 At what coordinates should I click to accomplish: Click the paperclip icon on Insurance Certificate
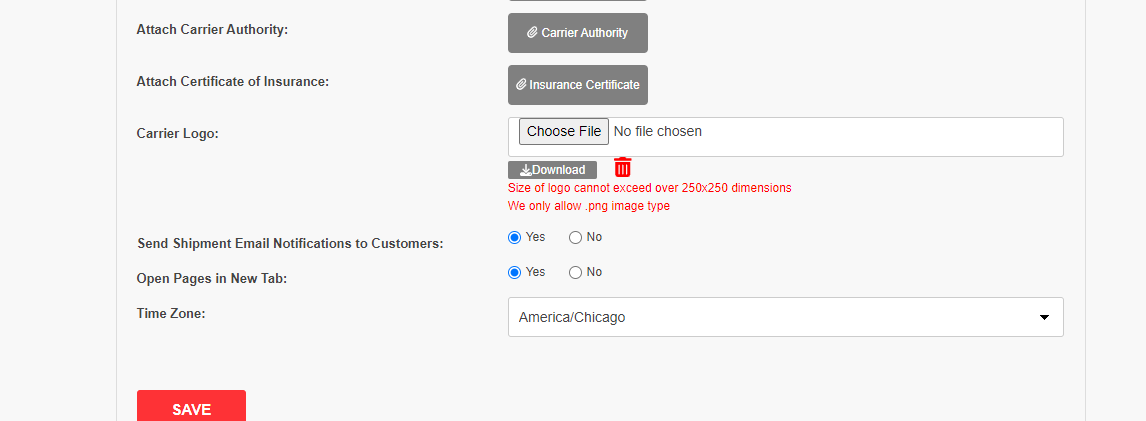click(x=522, y=84)
